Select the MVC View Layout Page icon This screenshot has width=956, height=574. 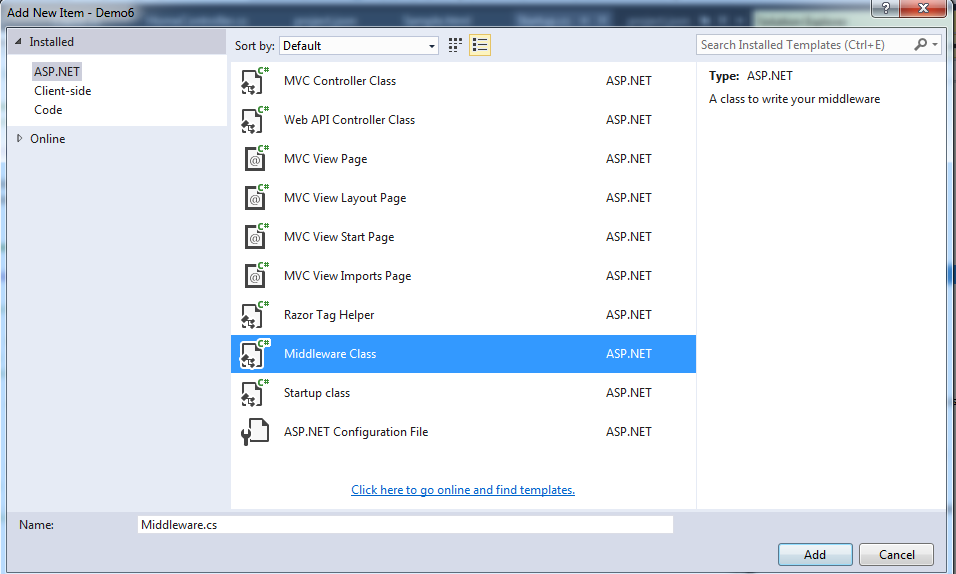pos(255,198)
